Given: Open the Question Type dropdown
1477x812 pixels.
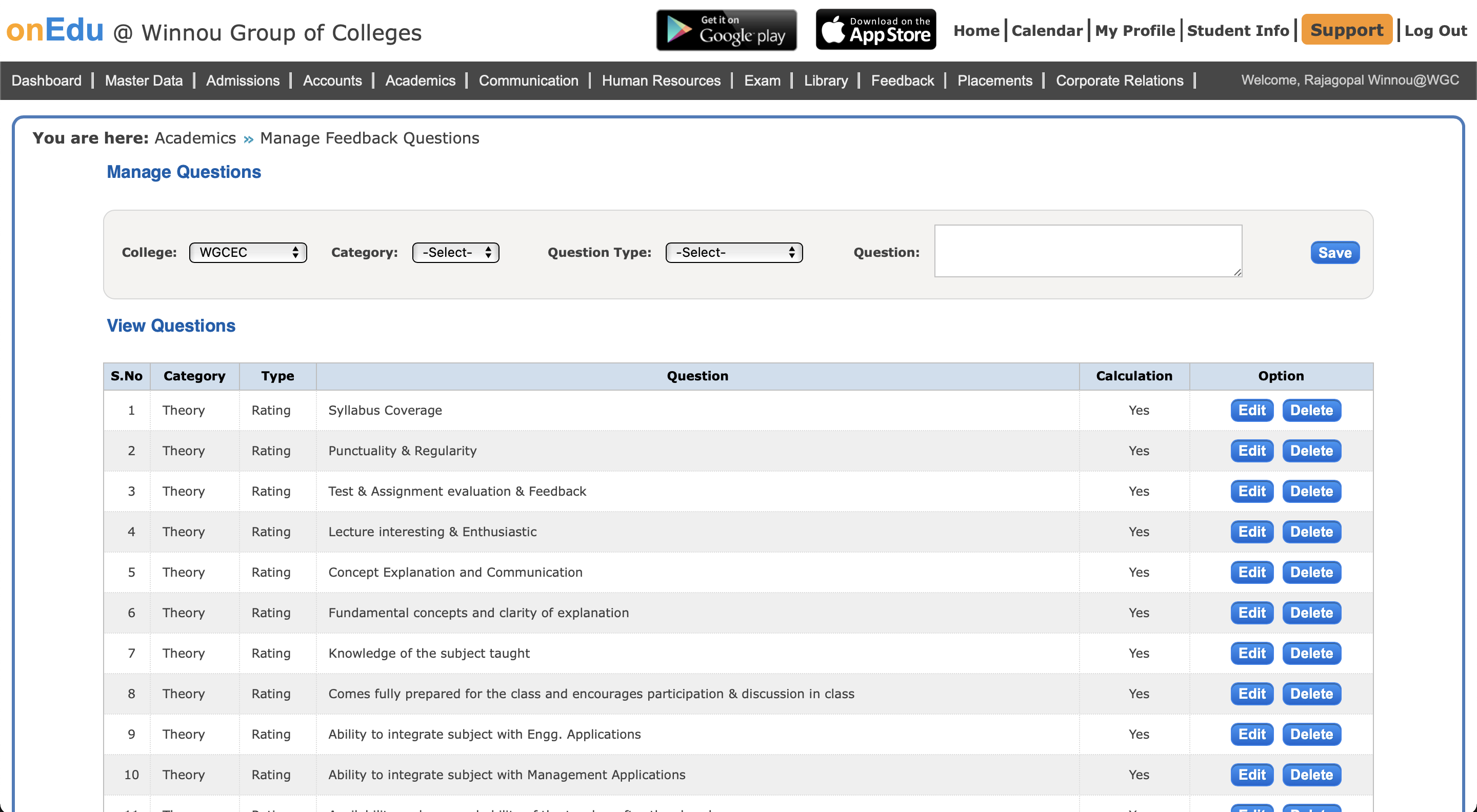Looking at the screenshot, I should (x=733, y=252).
